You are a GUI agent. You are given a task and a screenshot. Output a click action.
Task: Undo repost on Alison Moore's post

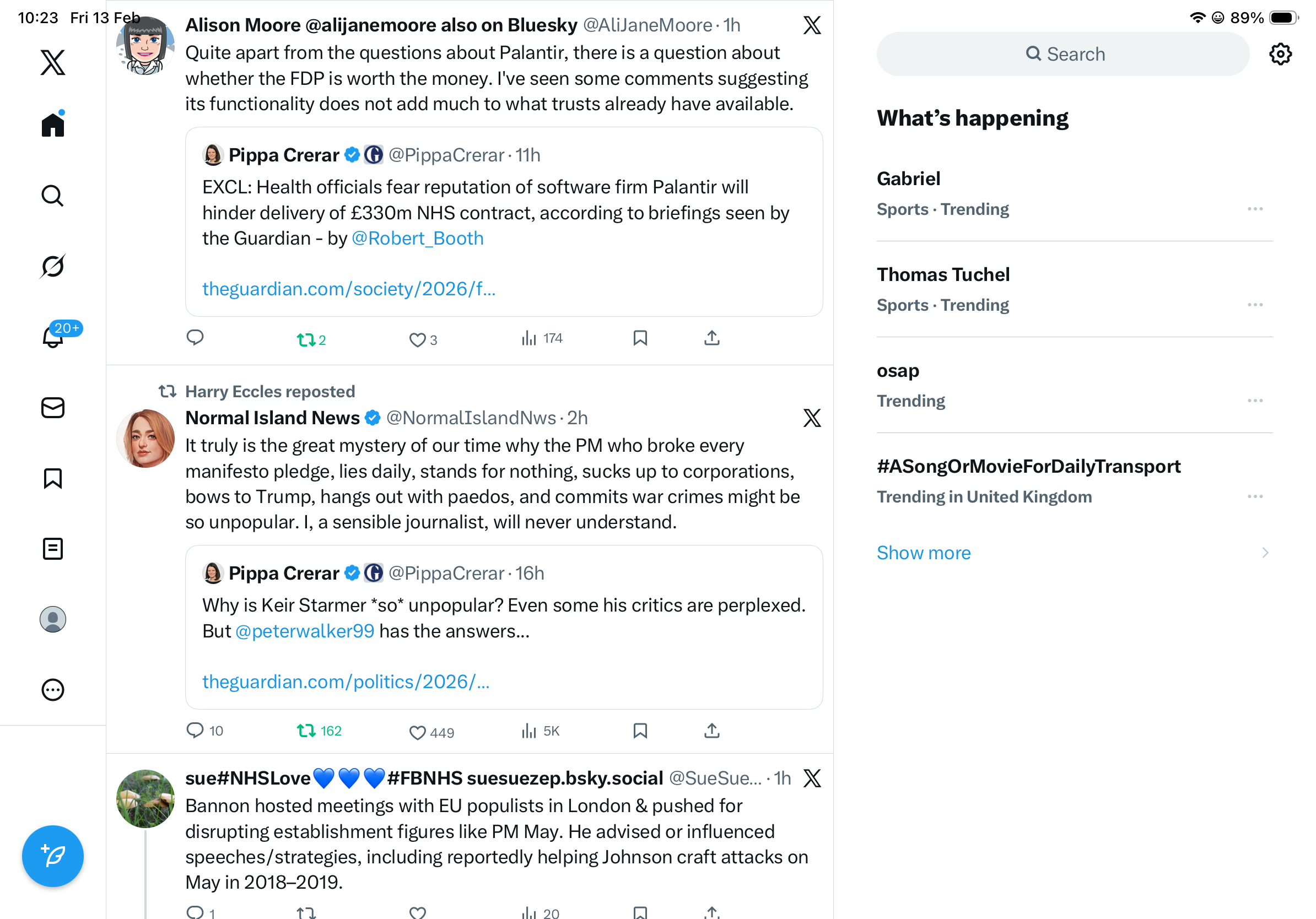306,340
